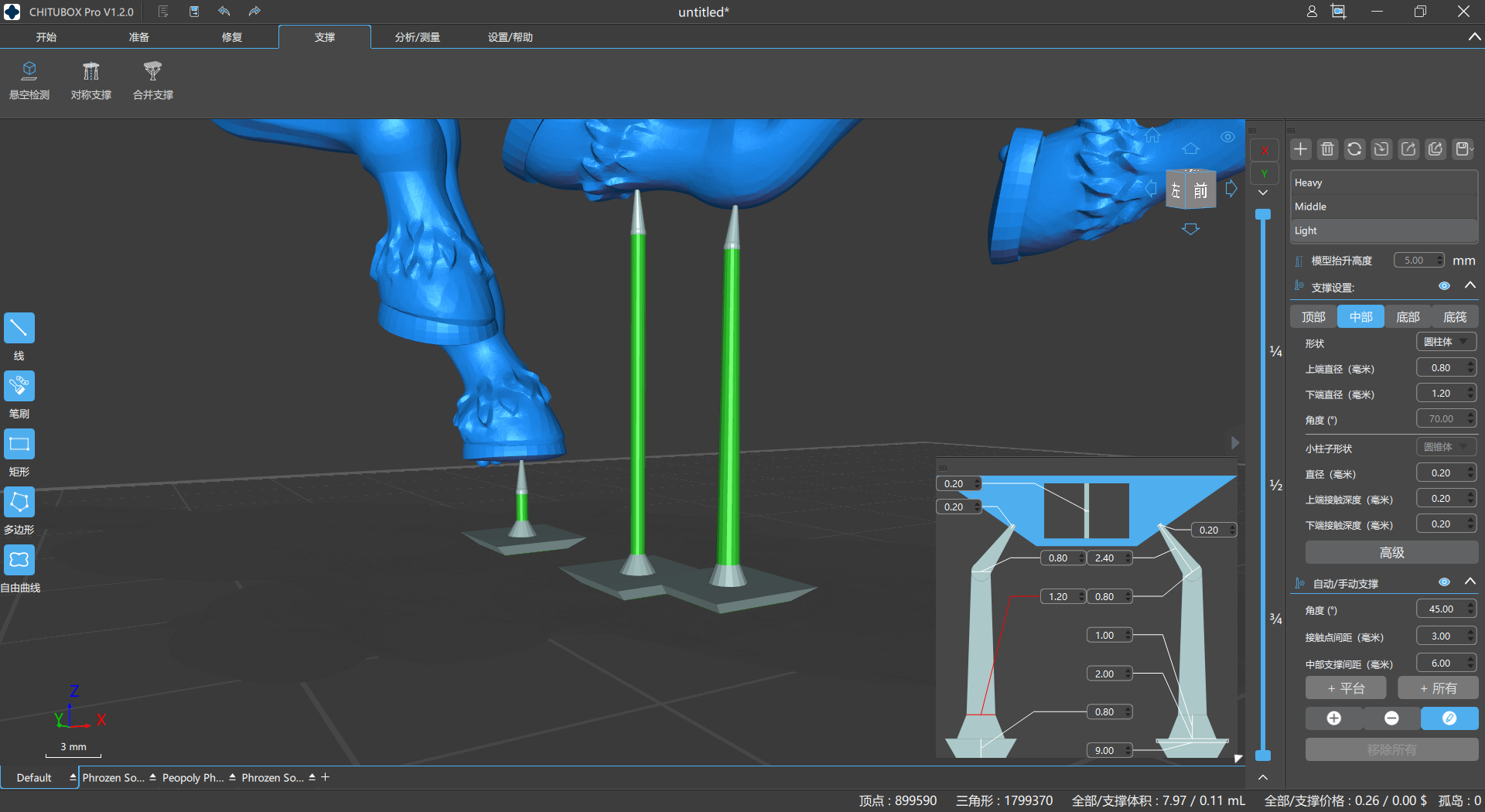This screenshot has height=812, width=1485.
Task: Collapse the ribbon with the top-right chevron
Action: point(1474,37)
